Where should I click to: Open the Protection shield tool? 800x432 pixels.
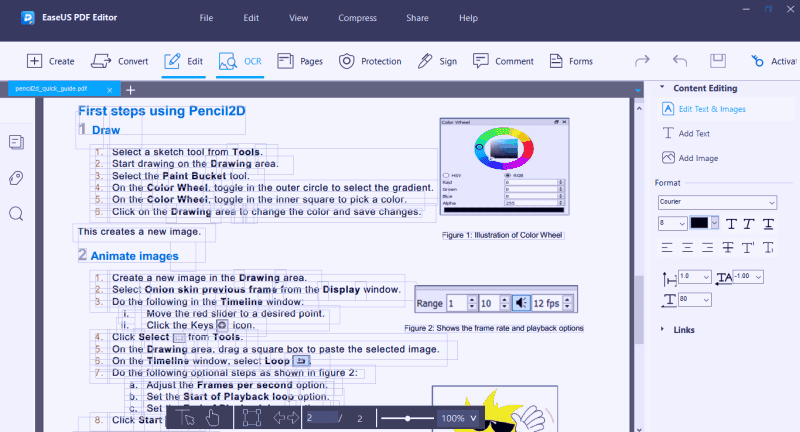[x=370, y=61]
